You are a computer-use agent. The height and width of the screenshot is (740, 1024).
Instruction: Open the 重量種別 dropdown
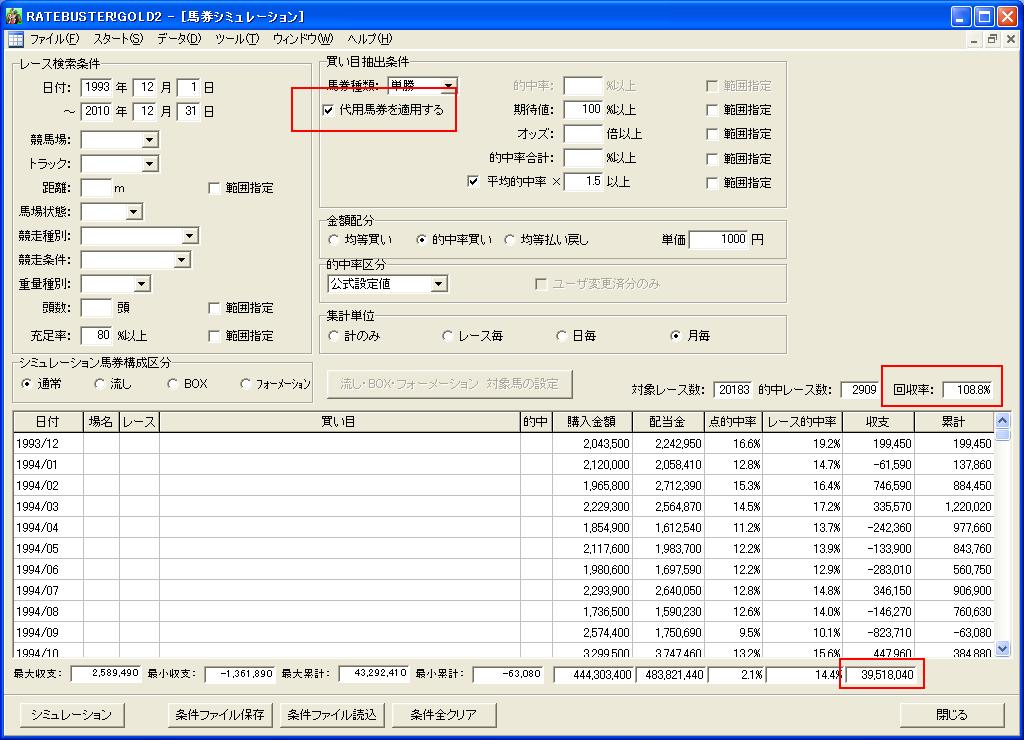point(142,284)
